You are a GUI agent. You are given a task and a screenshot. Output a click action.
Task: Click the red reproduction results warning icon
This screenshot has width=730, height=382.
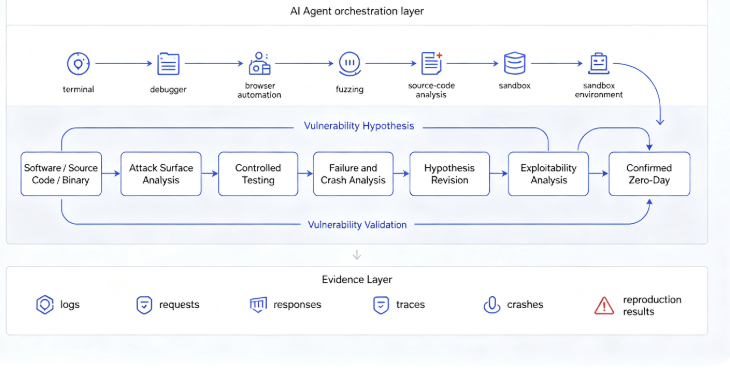point(604,306)
